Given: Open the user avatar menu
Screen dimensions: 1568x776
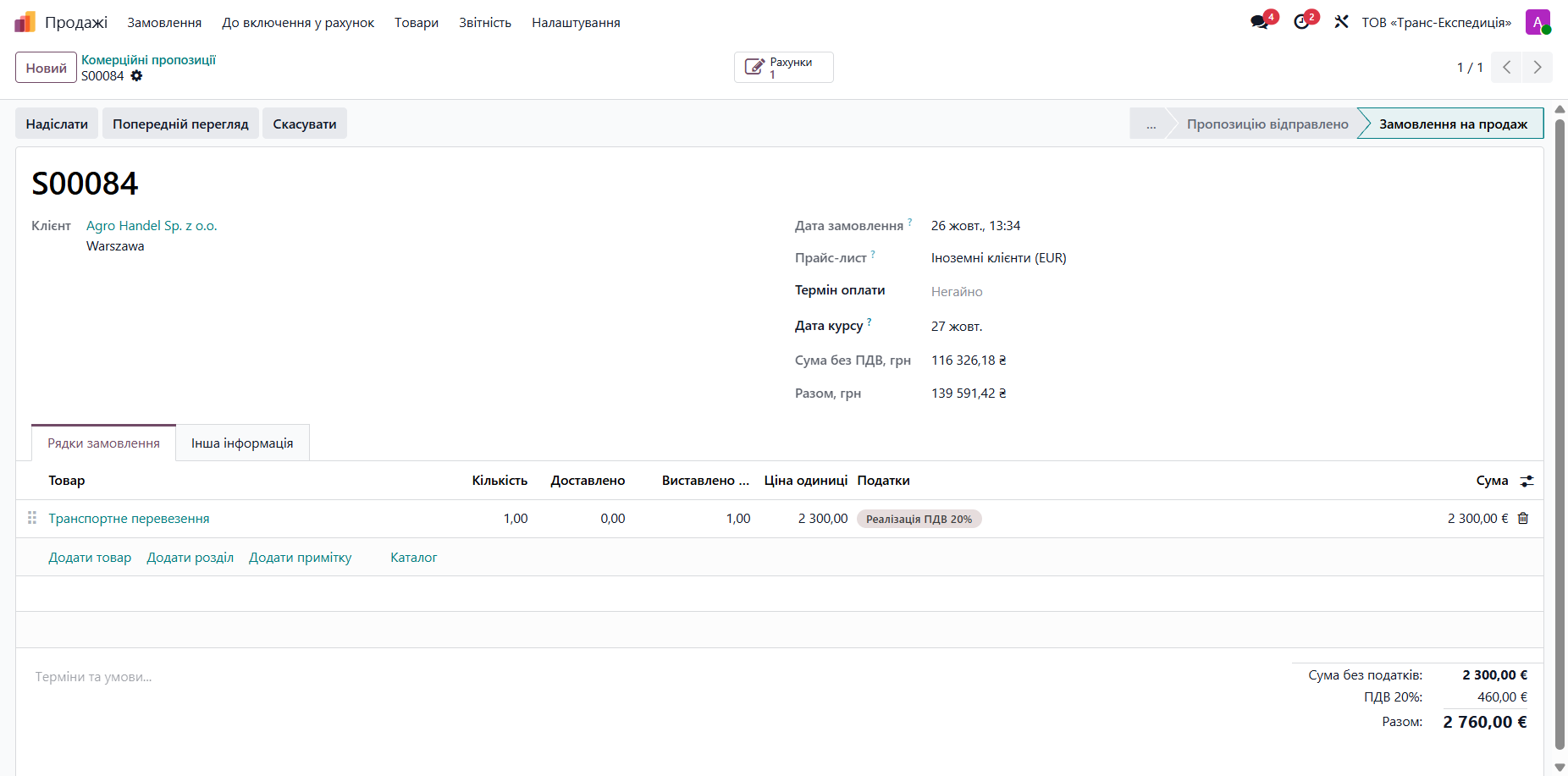Looking at the screenshot, I should (1538, 22).
